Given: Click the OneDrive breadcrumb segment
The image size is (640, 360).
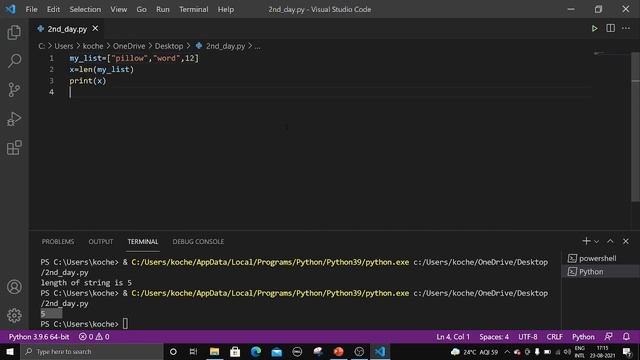Looking at the screenshot, I should (x=129, y=46).
